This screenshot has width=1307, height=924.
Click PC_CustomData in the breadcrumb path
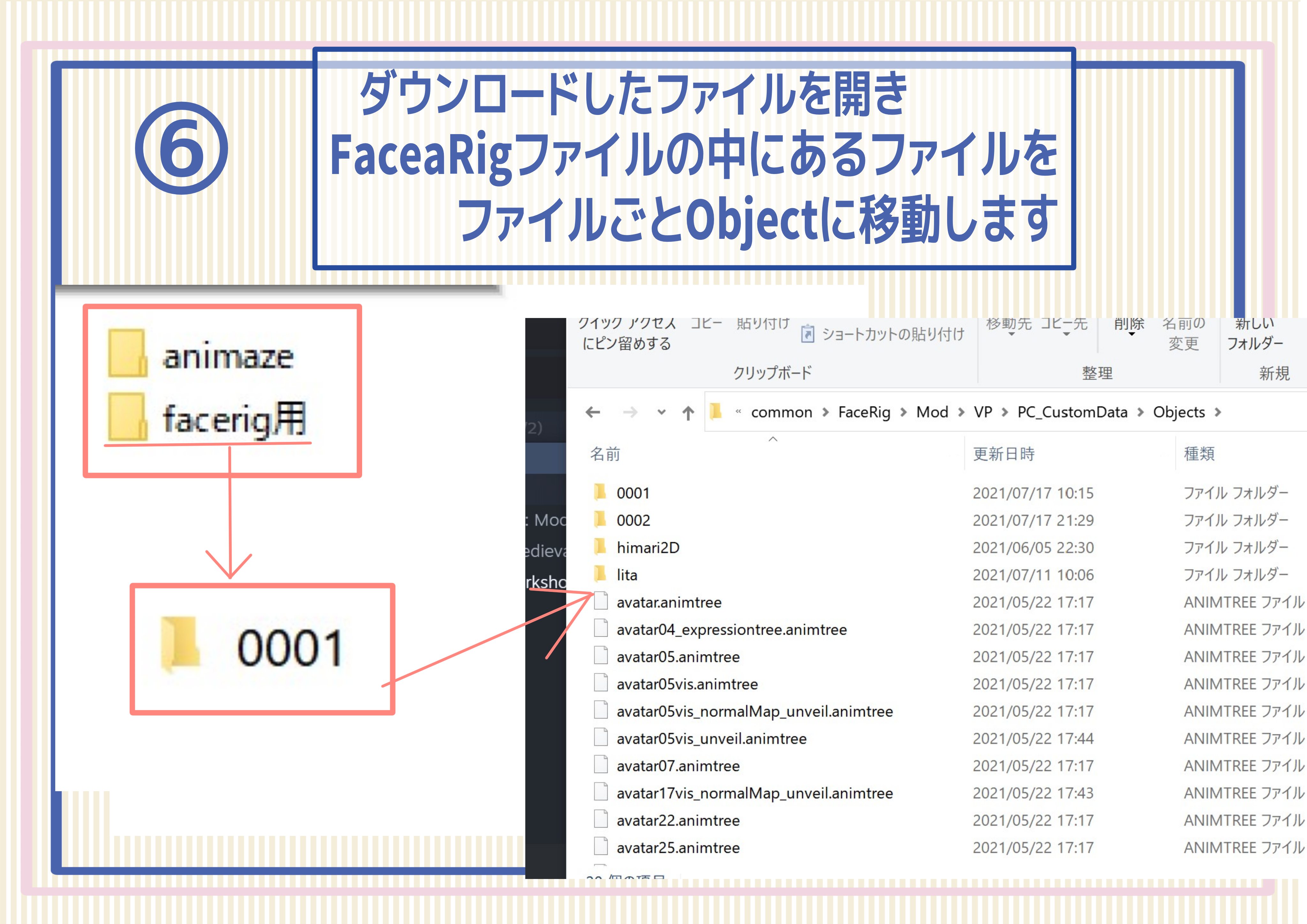1073,412
